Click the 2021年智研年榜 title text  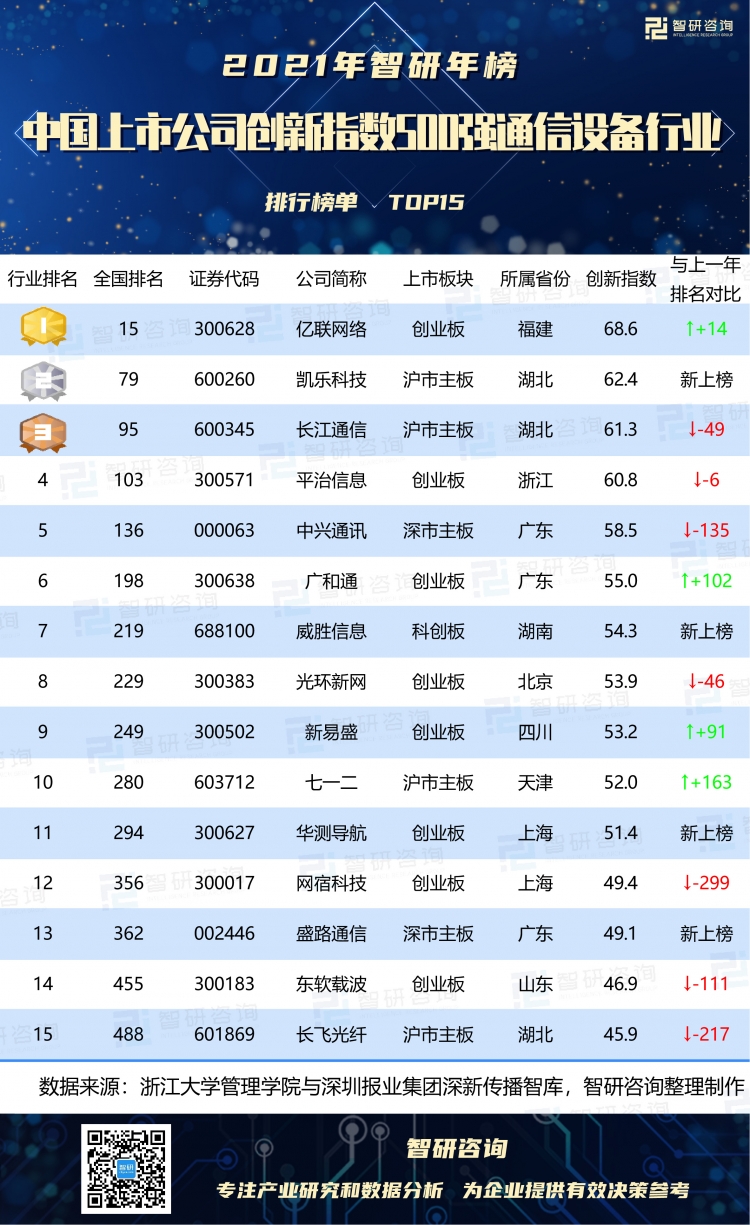[x=371, y=67]
